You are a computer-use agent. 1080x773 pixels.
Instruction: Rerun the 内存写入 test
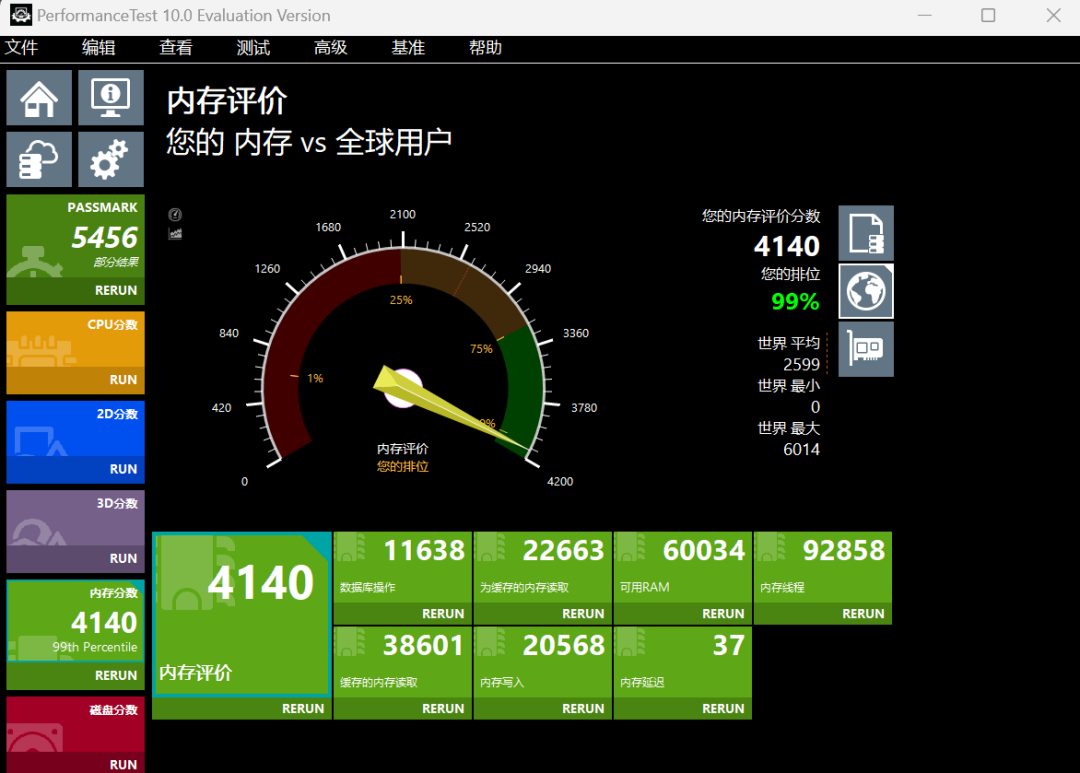pyautogui.click(x=583, y=709)
